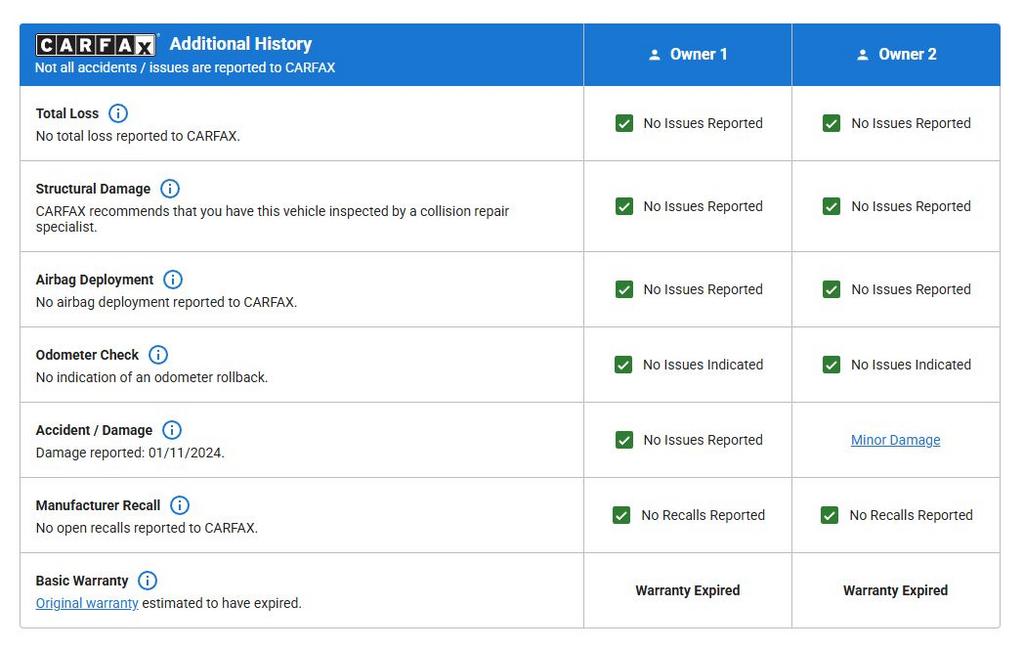Click the info icon next to Total Loss
The width and height of the screenshot is (1024, 649).
118,113
